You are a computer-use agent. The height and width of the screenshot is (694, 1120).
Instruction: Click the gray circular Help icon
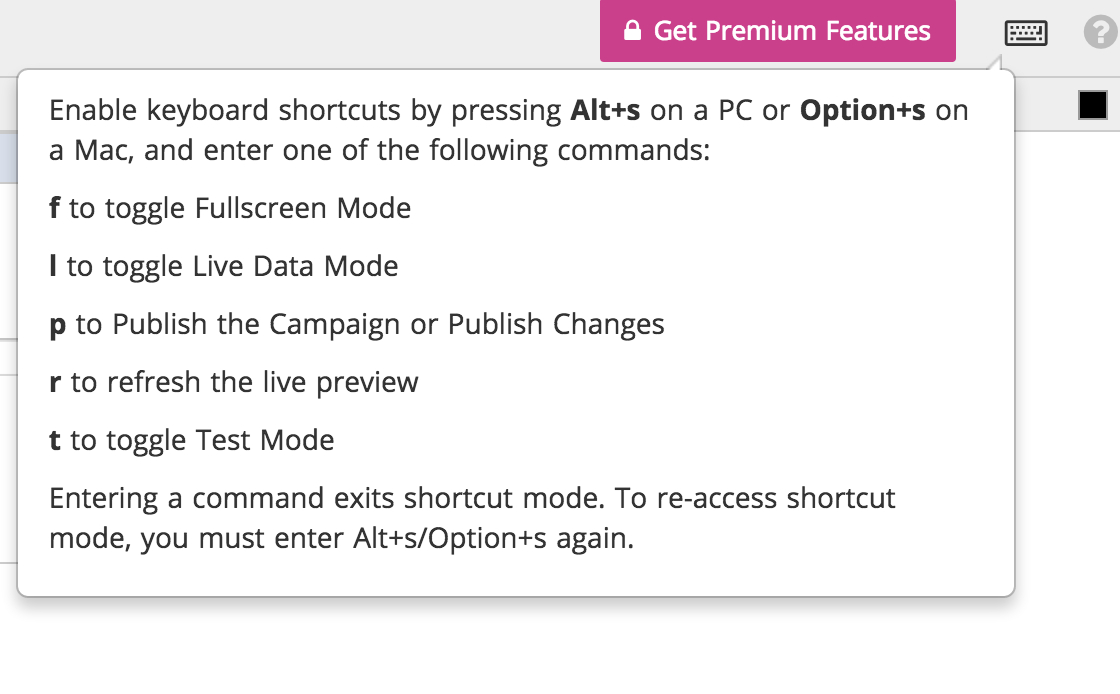[1099, 31]
